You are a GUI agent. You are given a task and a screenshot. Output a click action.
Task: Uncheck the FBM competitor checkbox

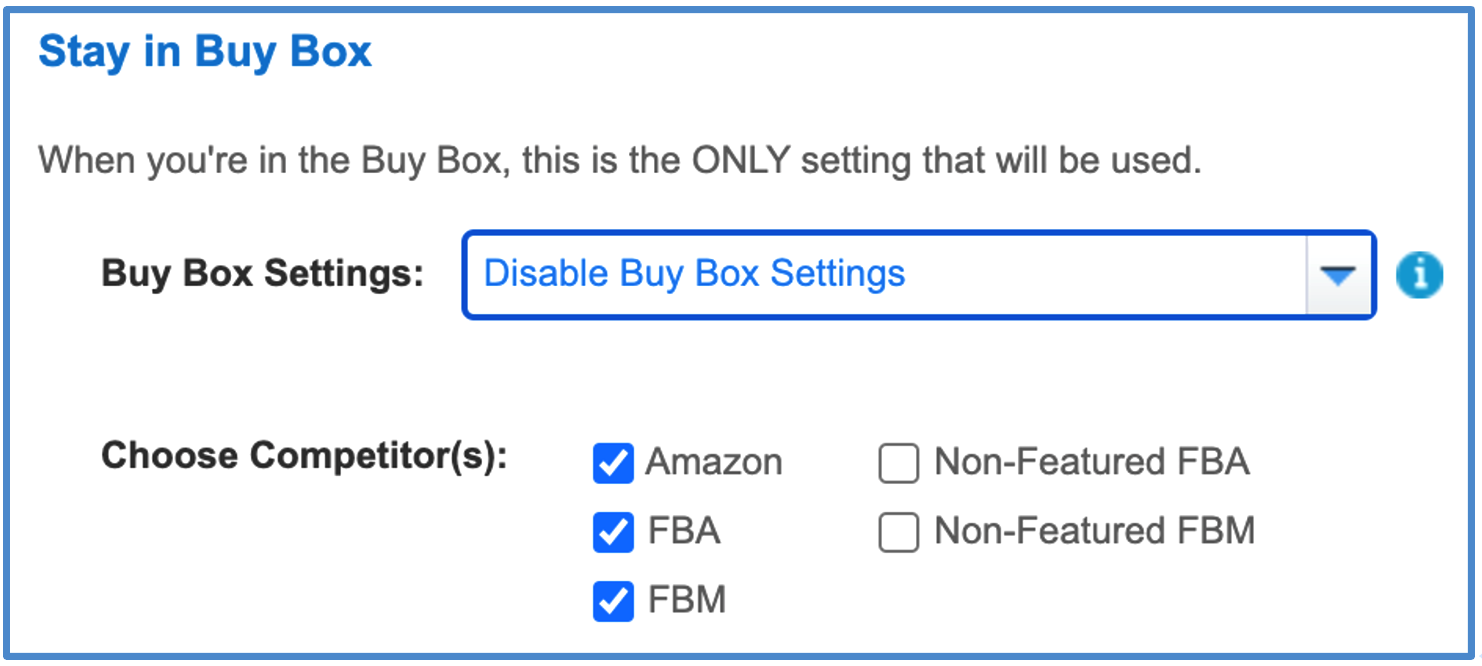[613, 601]
